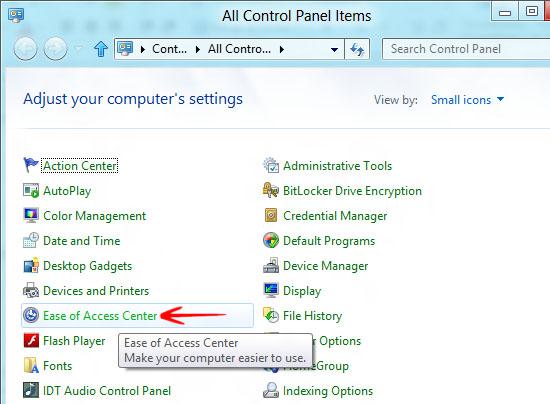Image resolution: width=550 pixels, height=404 pixels.
Task: Open the Device Manager link
Action: click(326, 266)
